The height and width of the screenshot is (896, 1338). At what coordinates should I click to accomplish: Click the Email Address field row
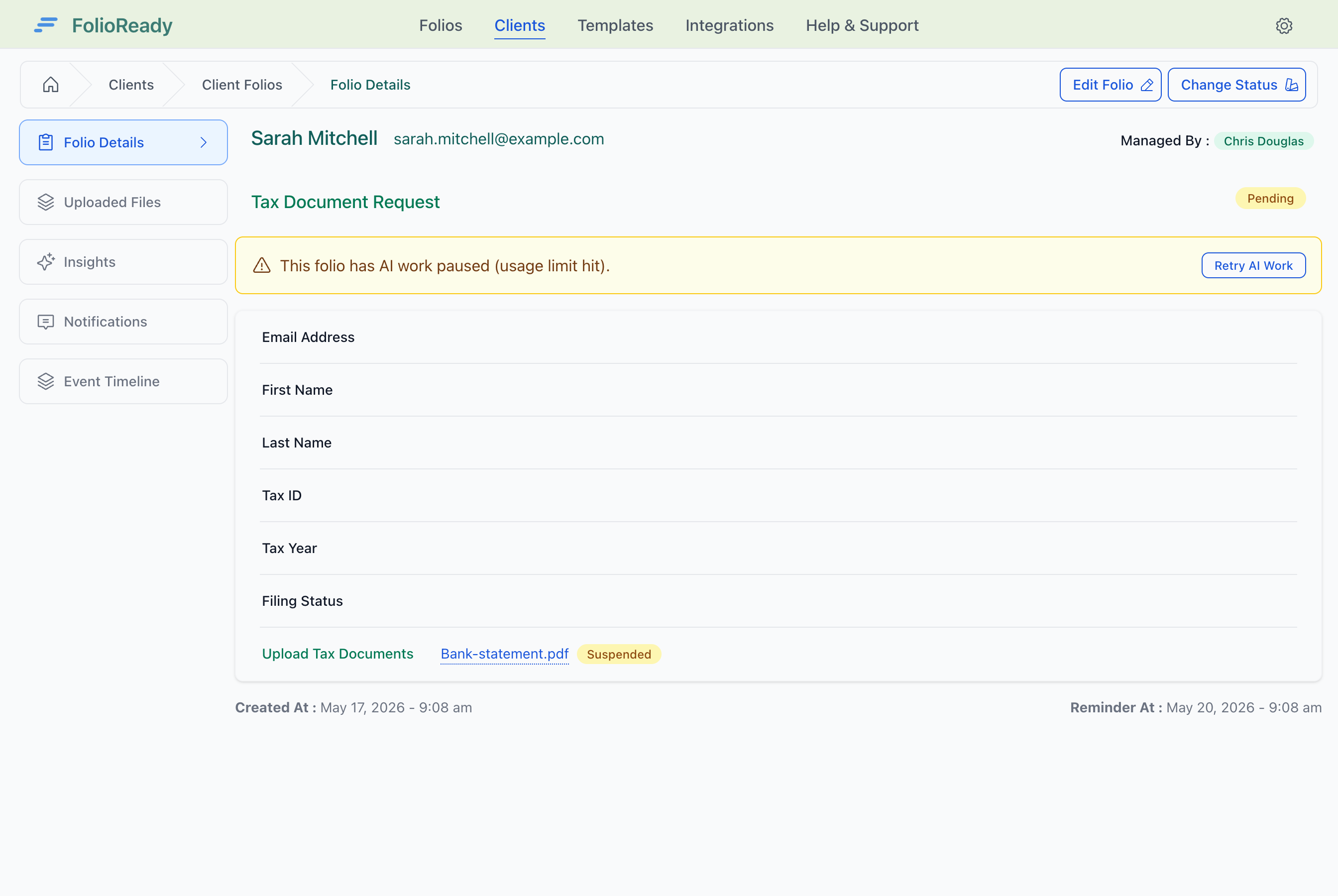tap(778, 337)
